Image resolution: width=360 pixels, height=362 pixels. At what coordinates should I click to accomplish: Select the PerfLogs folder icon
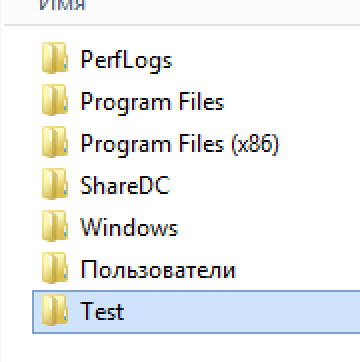[x=55, y=58]
